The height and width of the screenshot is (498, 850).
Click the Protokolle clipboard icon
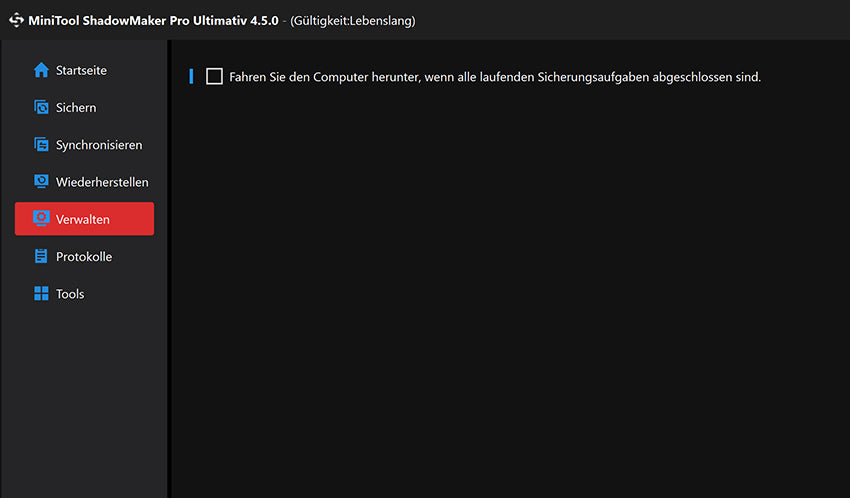click(41, 257)
